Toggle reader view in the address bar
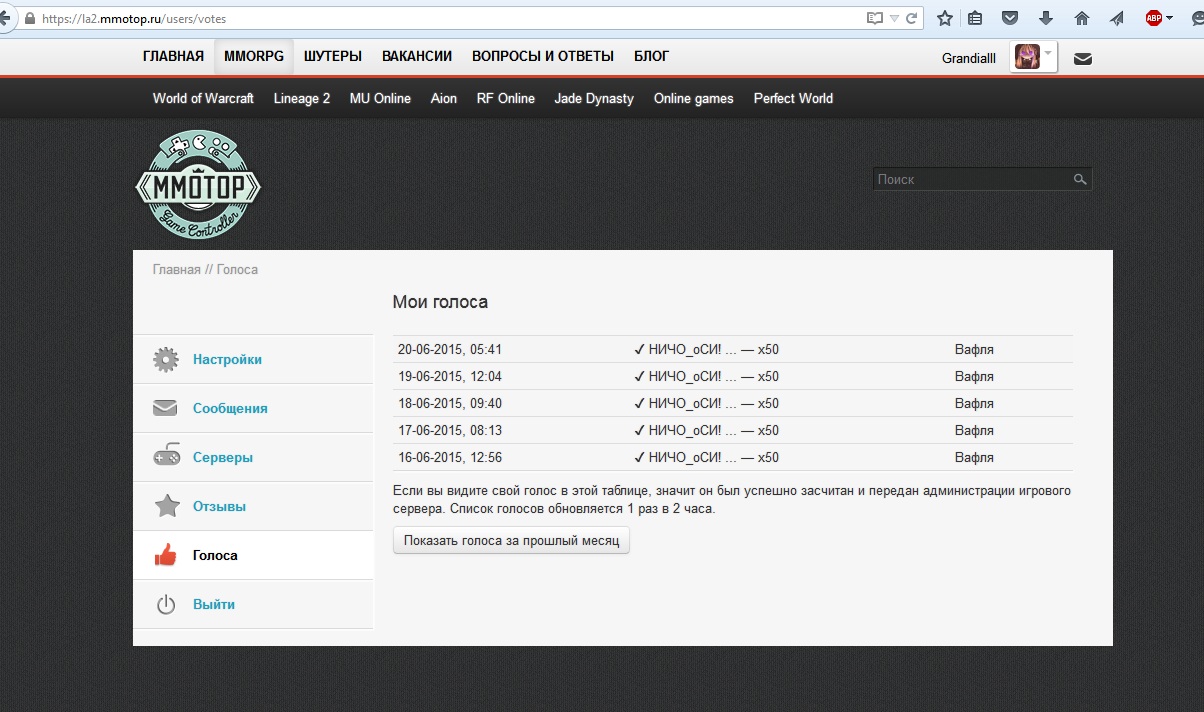Viewport: 1204px width, 712px height. (x=875, y=18)
